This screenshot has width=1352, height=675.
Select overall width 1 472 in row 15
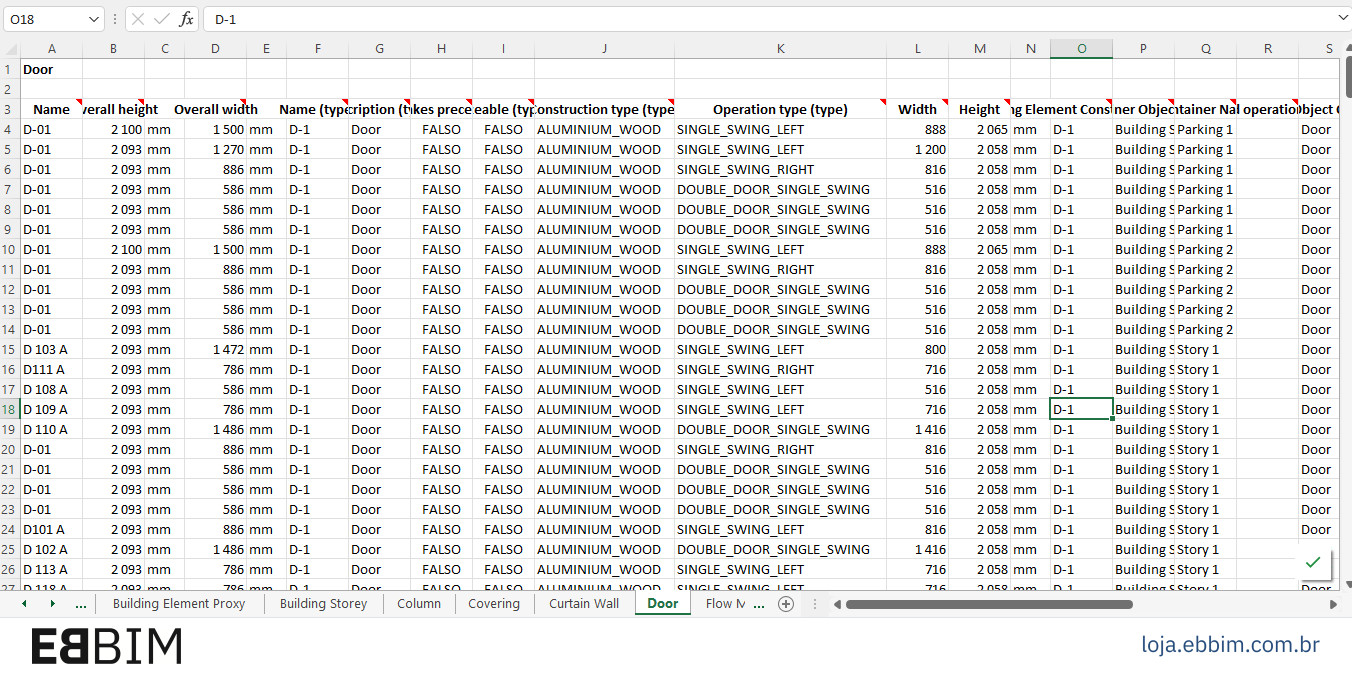(215, 349)
